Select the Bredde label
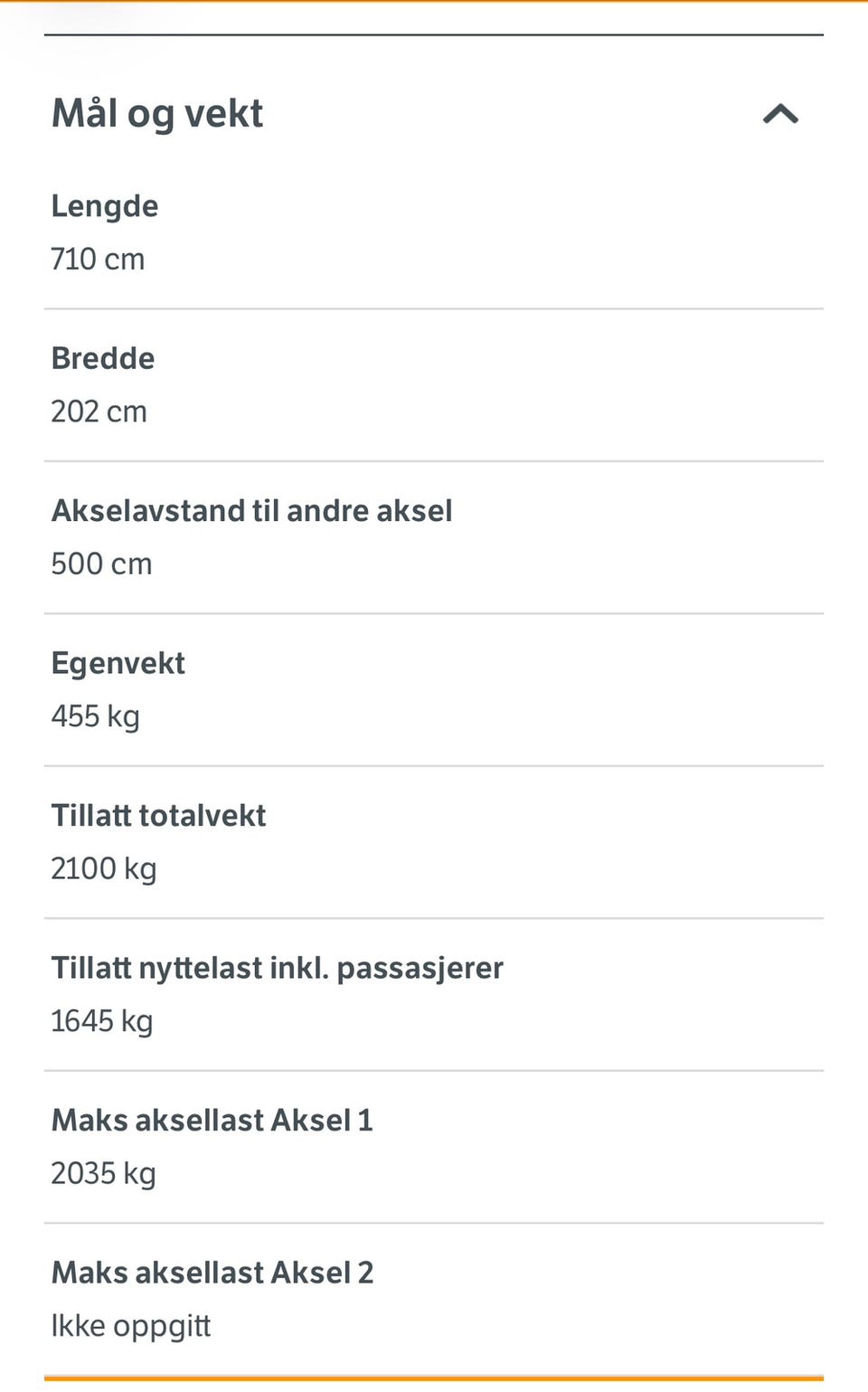Image resolution: width=868 pixels, height=1392 pixels. [x=103, y=358]
